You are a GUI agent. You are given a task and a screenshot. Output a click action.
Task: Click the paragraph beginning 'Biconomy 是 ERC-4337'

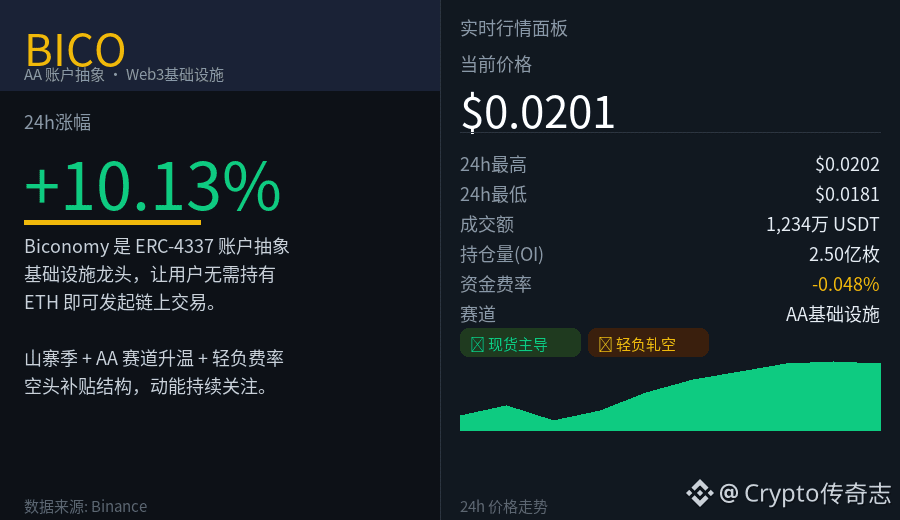coord(157,274)
